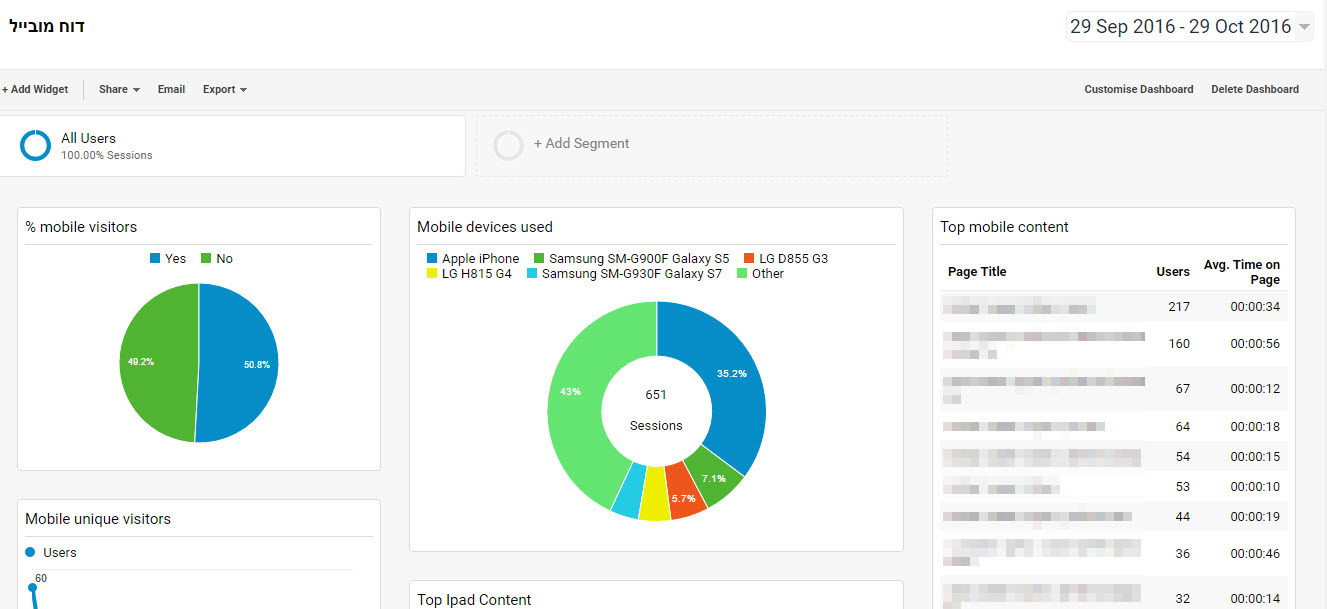Click the Mobile unique visitors widget title

pyautogui.click(x=98, y=519)
